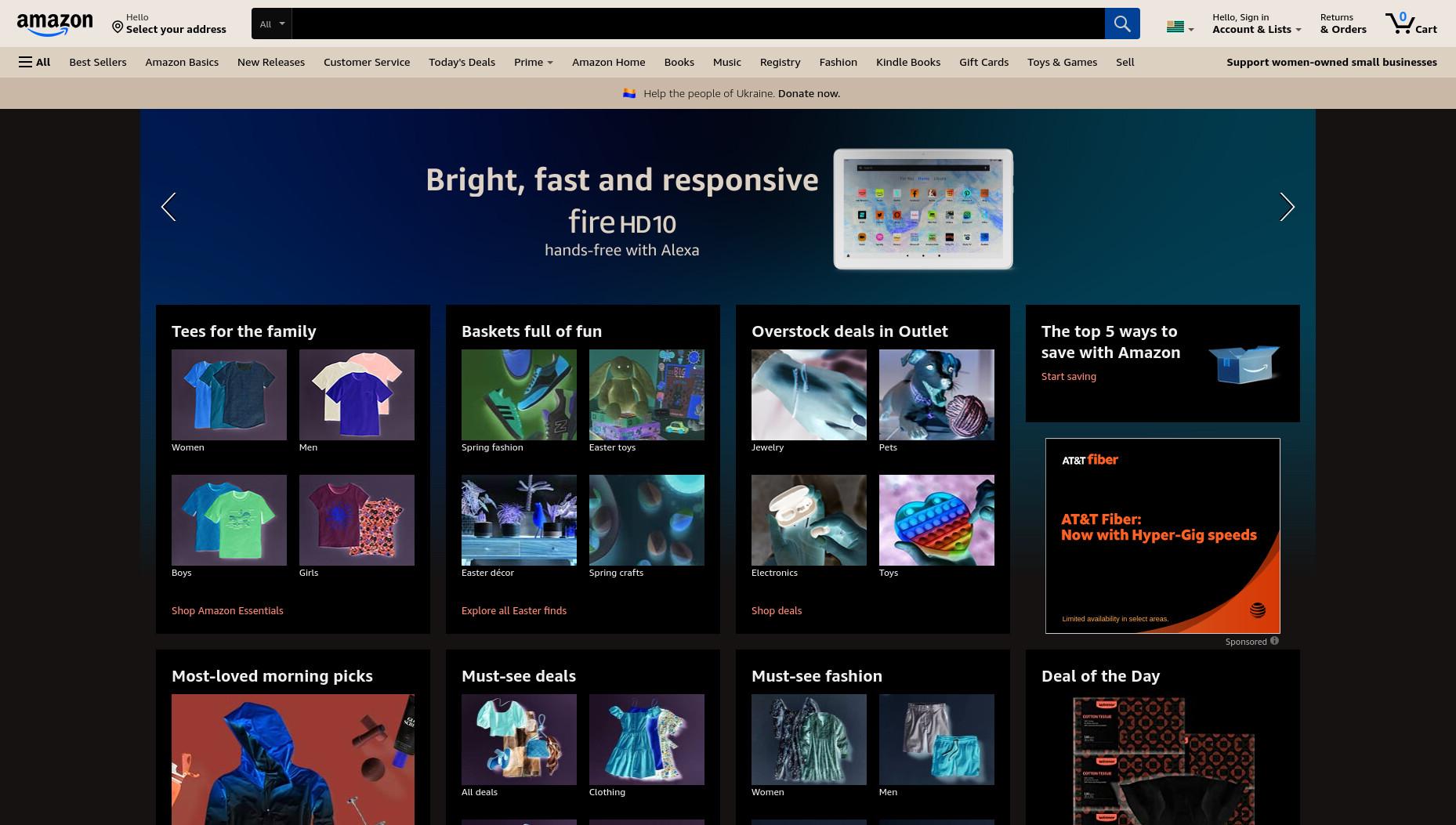Open the shopping cart icon
The height and width of the screenshot is (825, 1456).
click(1399, 24)
